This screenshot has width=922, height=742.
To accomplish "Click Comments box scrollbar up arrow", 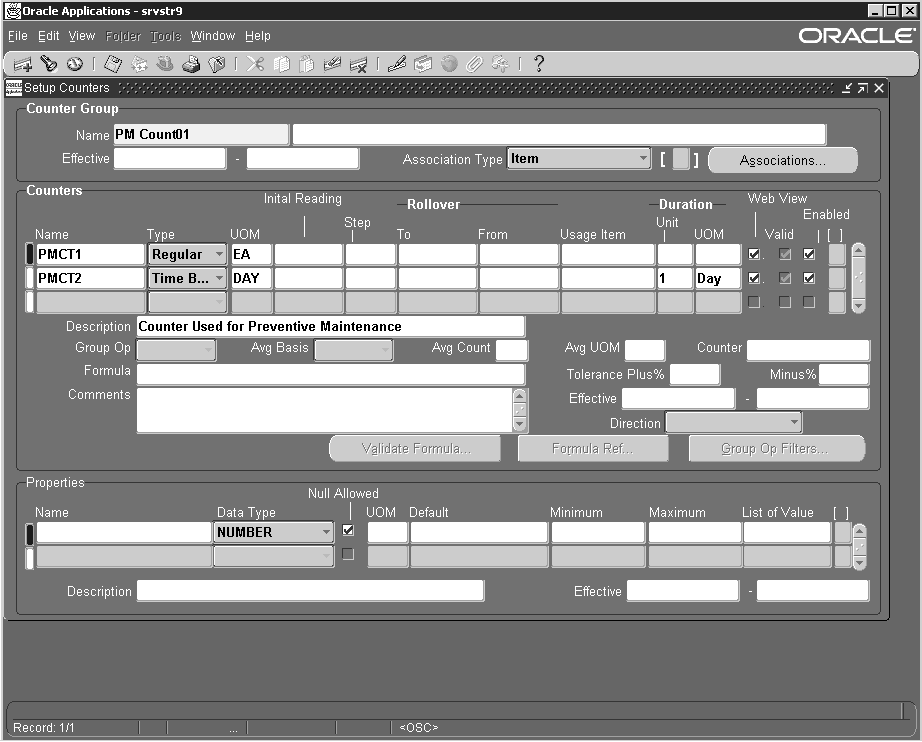I will point(520,395).
